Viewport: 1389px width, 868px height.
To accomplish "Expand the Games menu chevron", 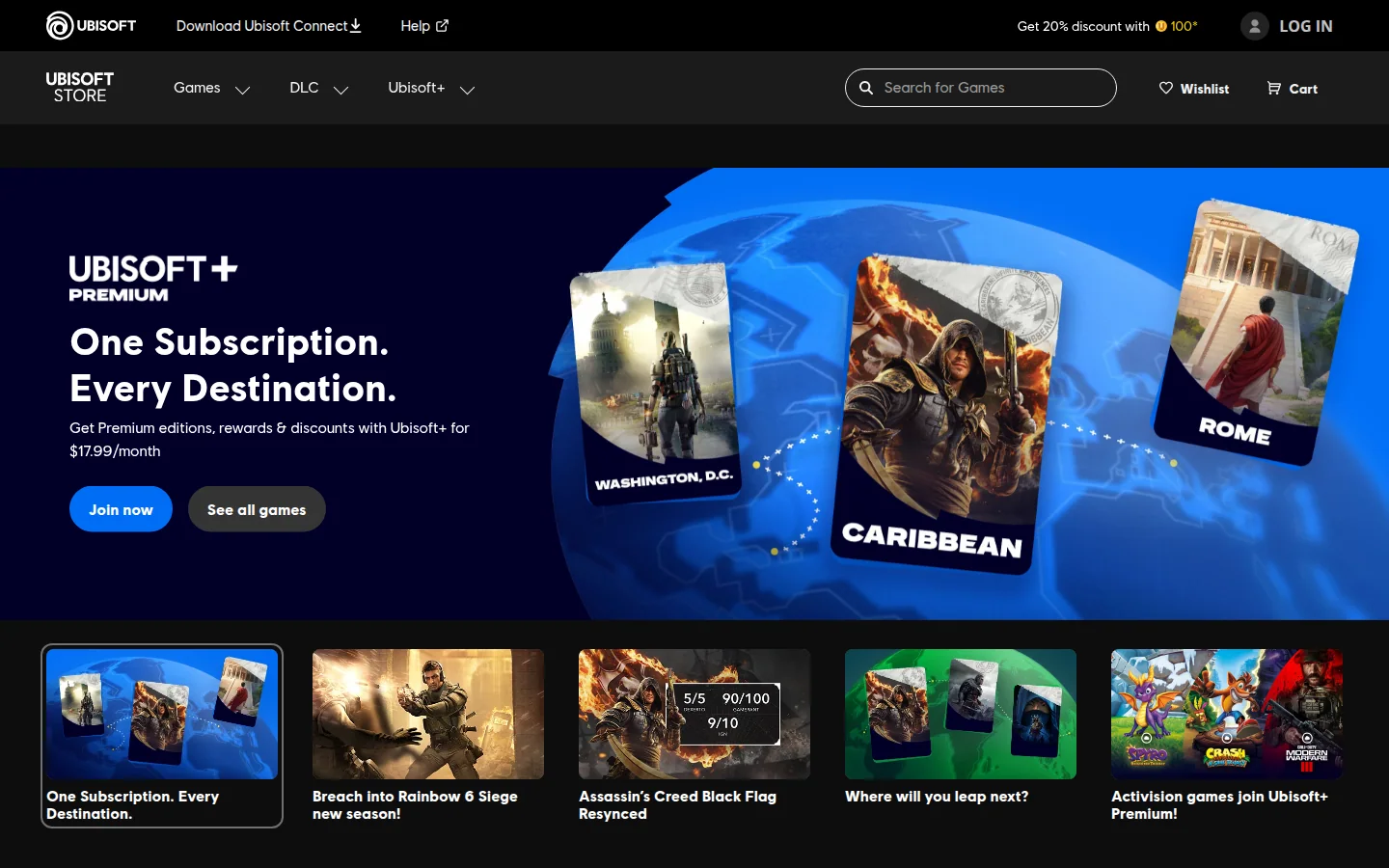I will (243, 90).
